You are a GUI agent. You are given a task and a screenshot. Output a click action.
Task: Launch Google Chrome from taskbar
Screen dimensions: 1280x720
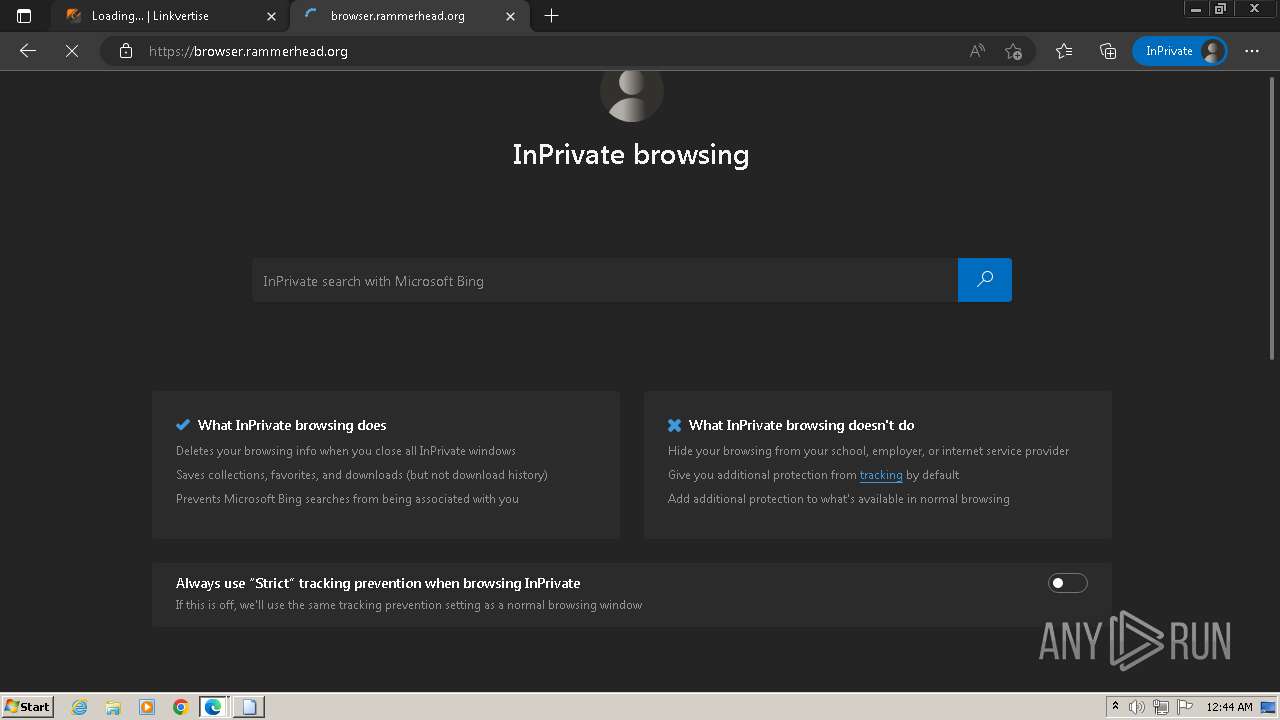180,707
